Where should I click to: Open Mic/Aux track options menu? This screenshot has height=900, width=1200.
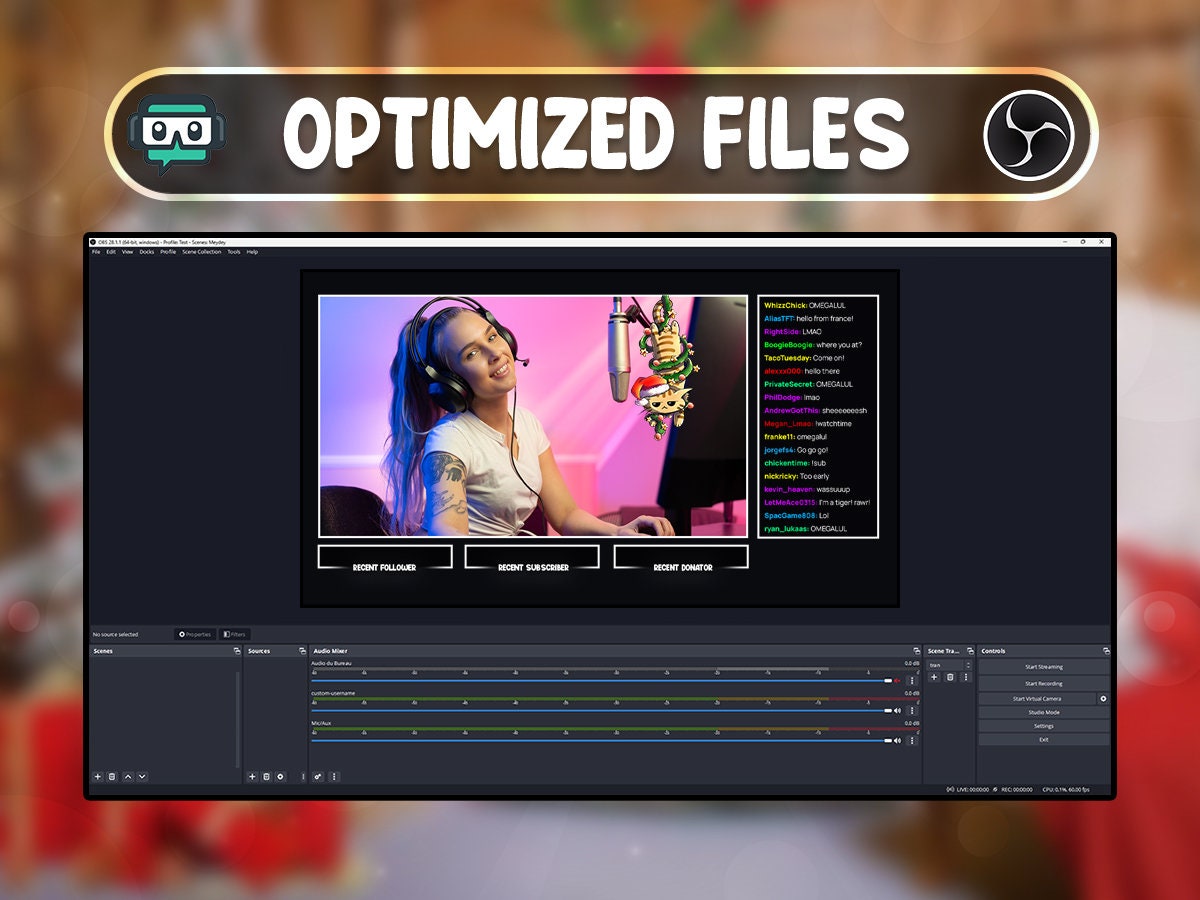click(x=911, y=741)
